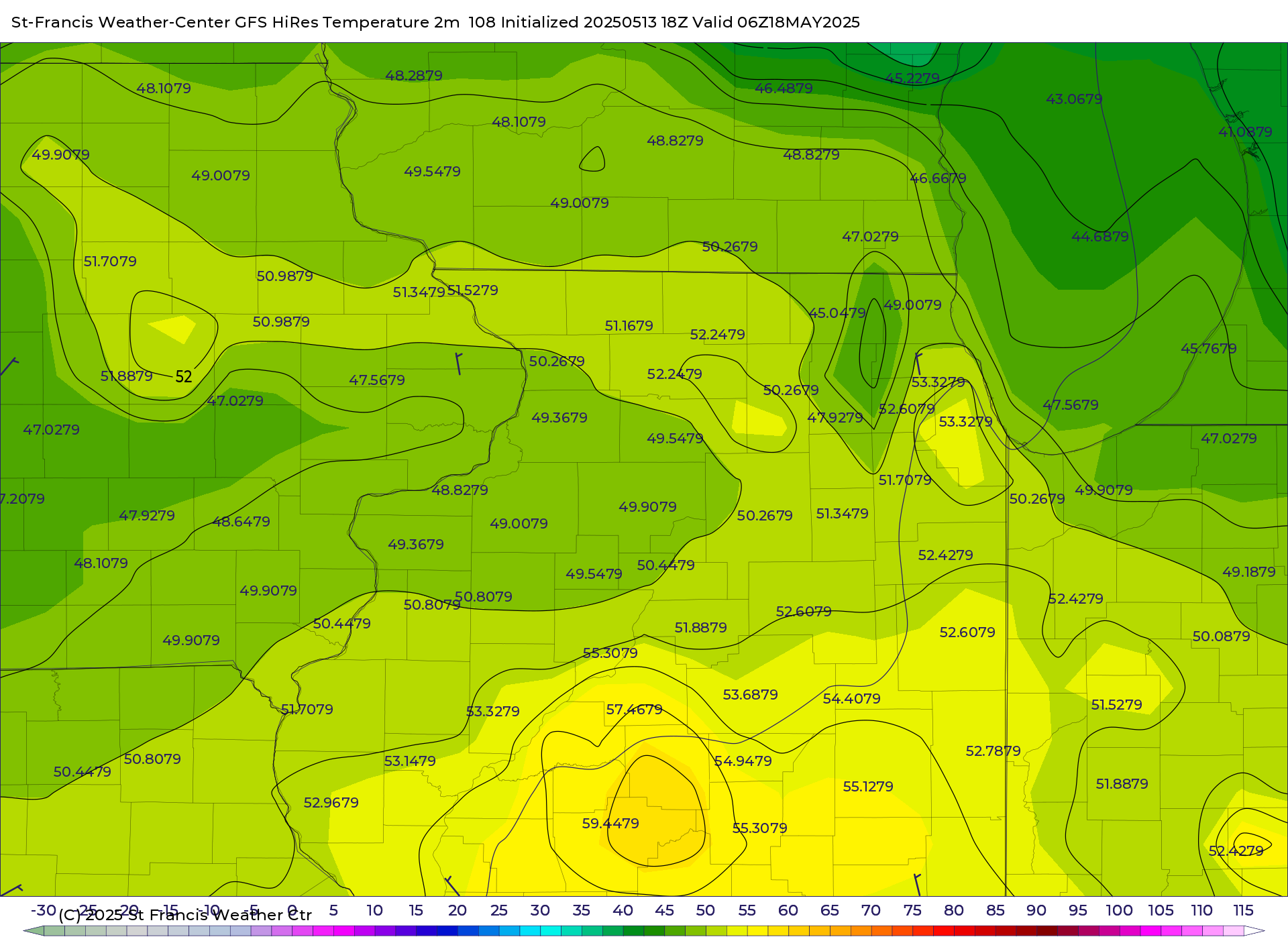Select the 54.9479 temperature value
Viewport: 1288px width, 939px height.
(x=743, y=761)
